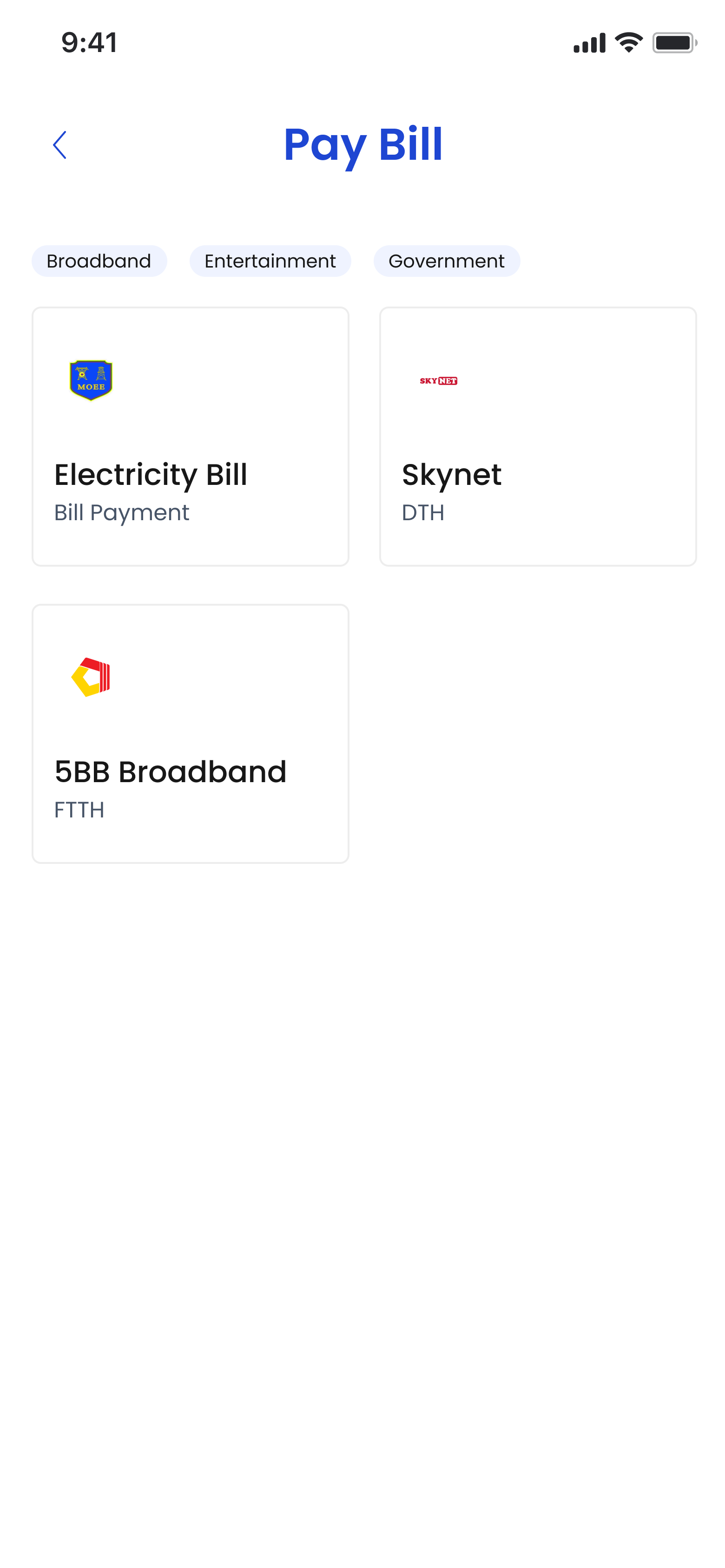This screenshot has height=1568, width=725.
Task: Click the 5BB red-yellow logo
Action: click(92, 677)
